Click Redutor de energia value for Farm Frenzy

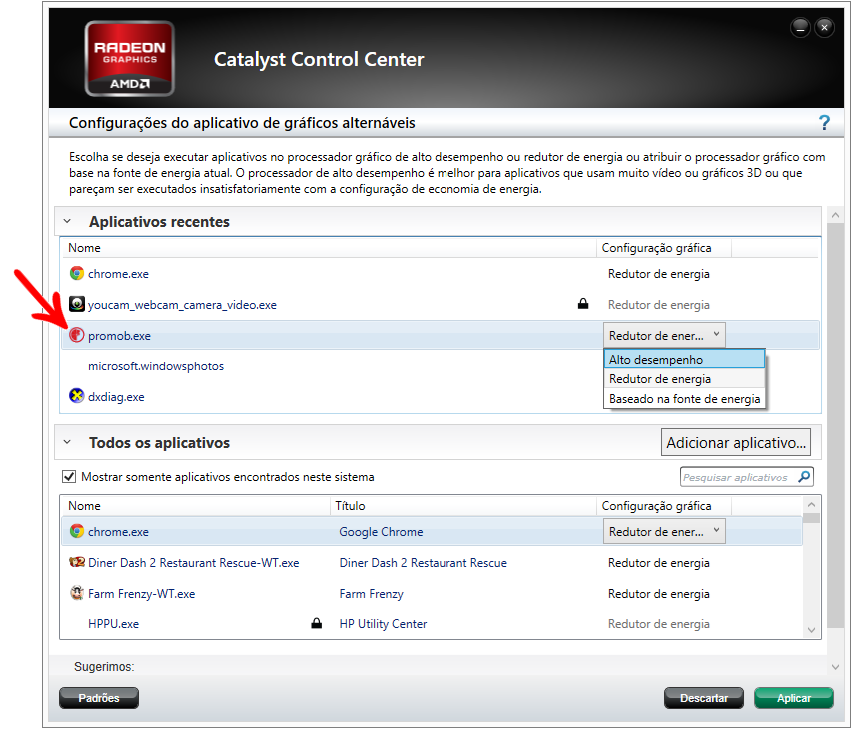[658, 594]
